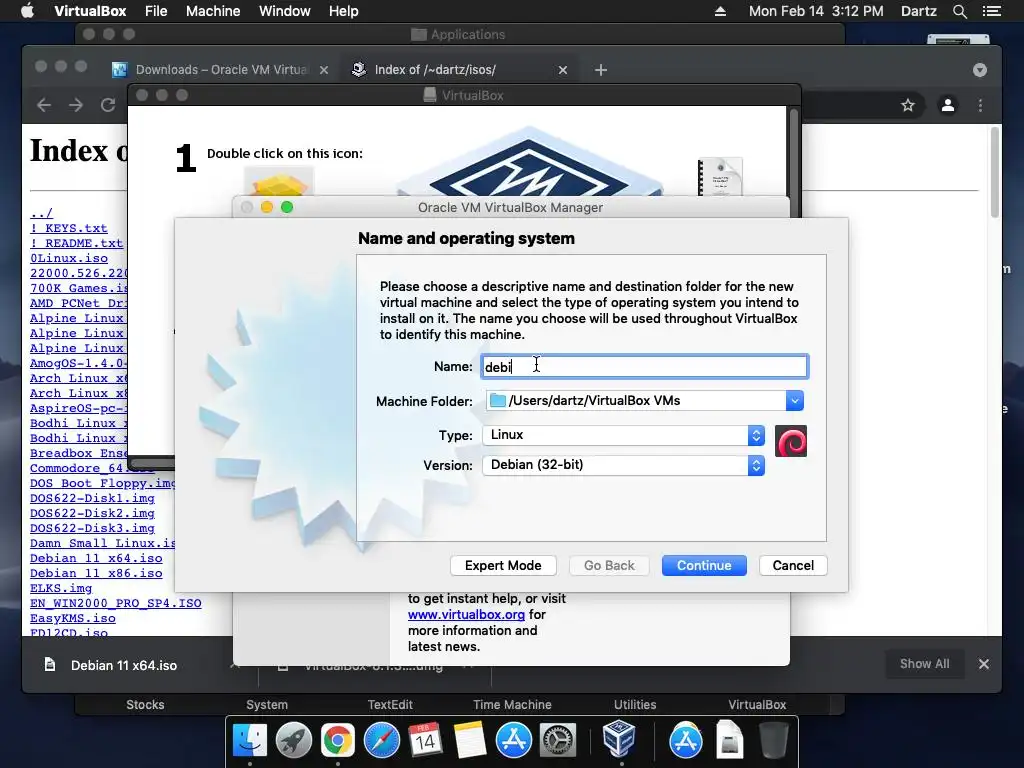Open the Chrome profile avatar
The height and width of the screenshot is (768, 1024).
click(948, 105)
